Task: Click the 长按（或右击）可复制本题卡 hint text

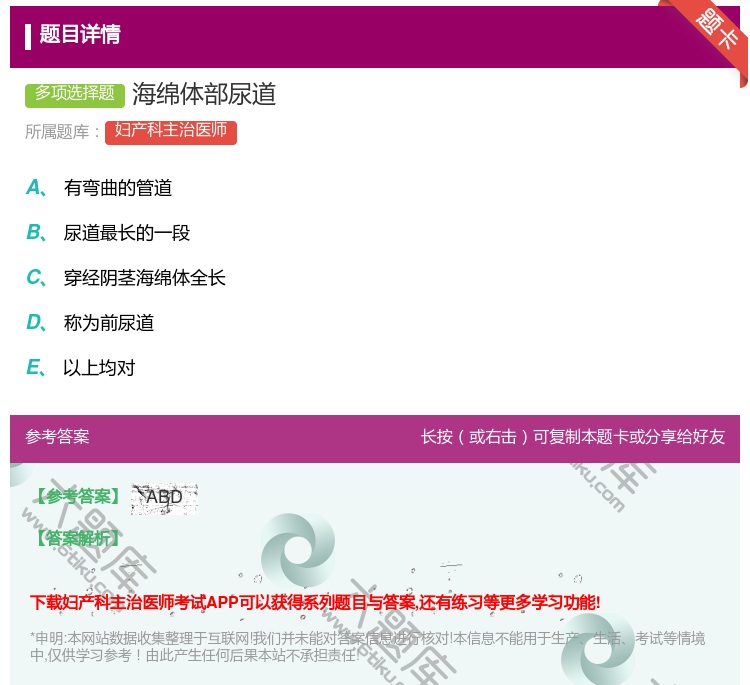Action: click(x=573, y=437)
